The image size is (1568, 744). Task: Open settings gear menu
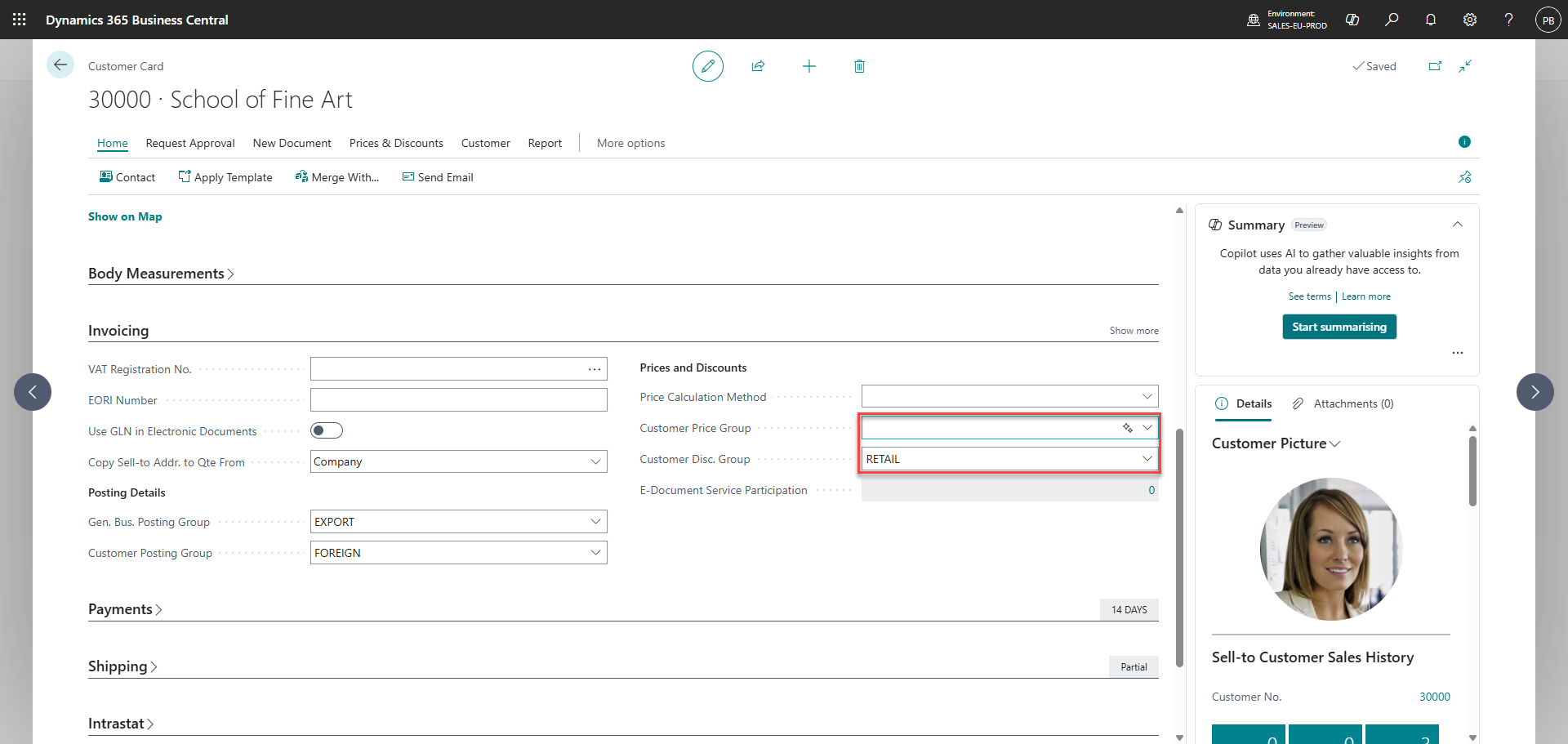[x=1470, y=20]
